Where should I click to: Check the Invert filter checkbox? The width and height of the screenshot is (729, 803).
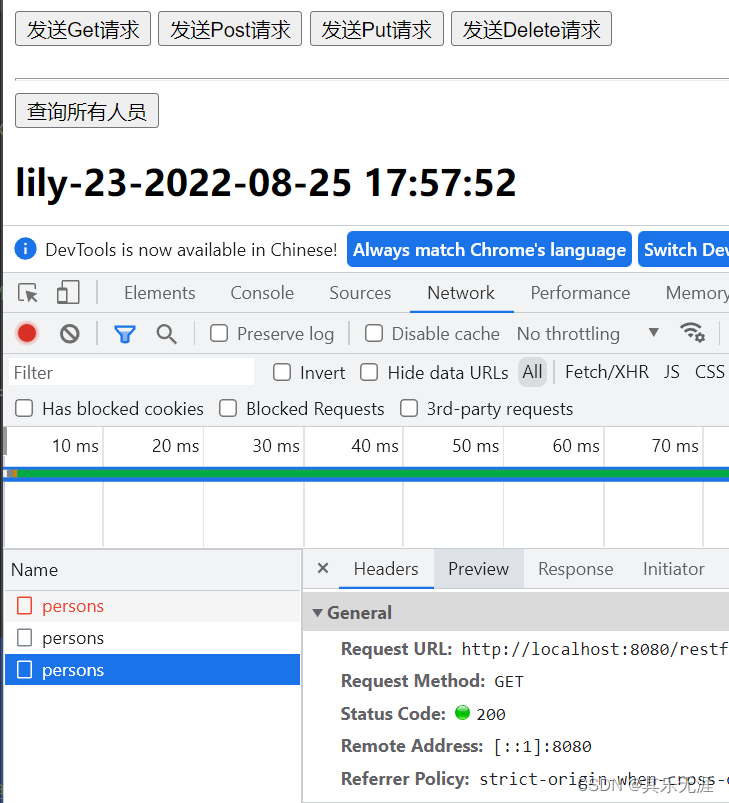pyautogui.click(x=282, y=372)
